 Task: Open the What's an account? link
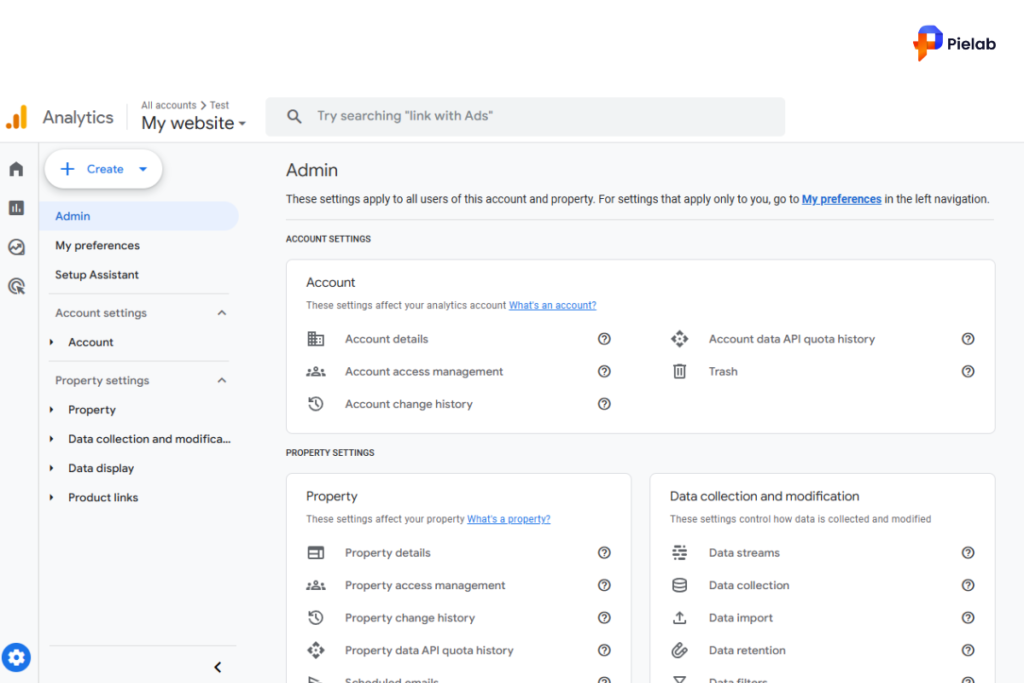click(x=552, y=305)
